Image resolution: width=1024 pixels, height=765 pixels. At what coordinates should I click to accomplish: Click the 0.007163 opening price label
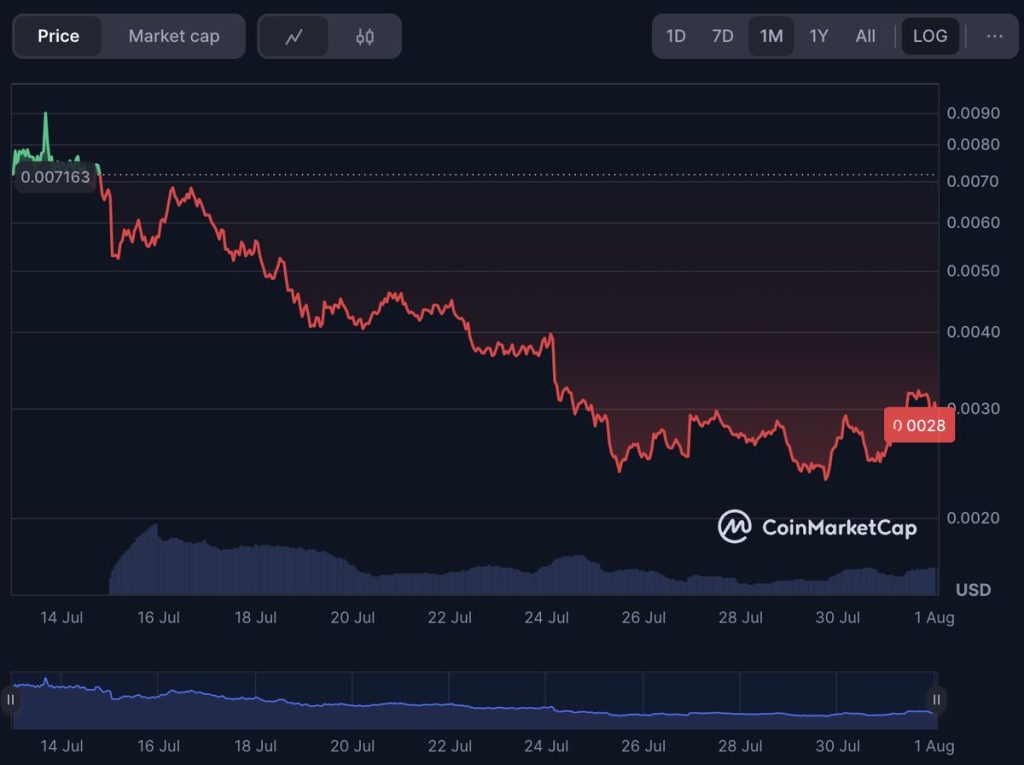pyautogui.click(x=55, y=176)
